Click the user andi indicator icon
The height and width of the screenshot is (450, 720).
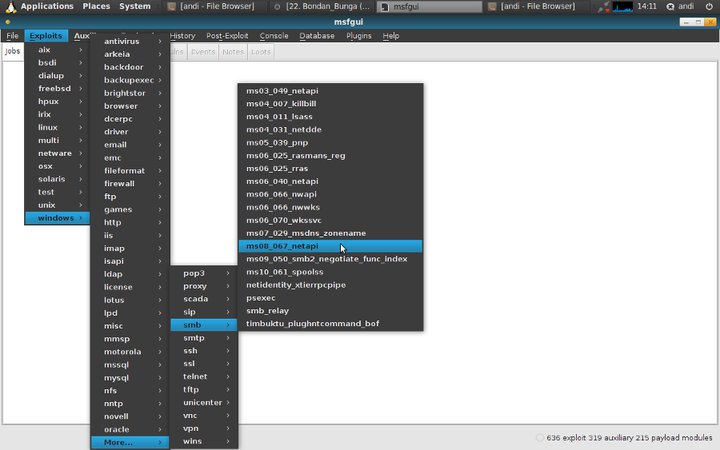(667, 7)
